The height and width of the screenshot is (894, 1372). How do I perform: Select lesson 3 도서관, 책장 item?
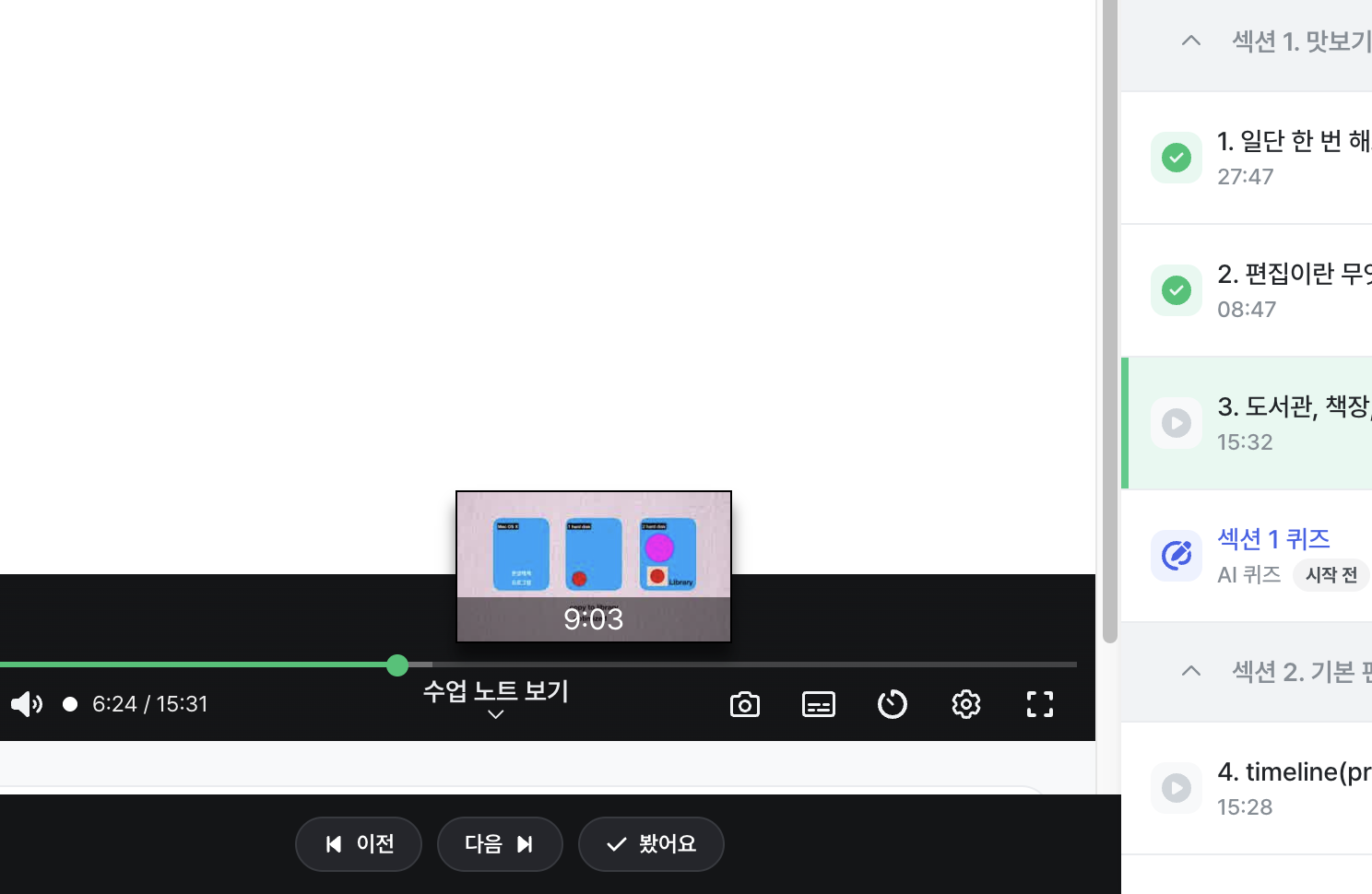1247,423
